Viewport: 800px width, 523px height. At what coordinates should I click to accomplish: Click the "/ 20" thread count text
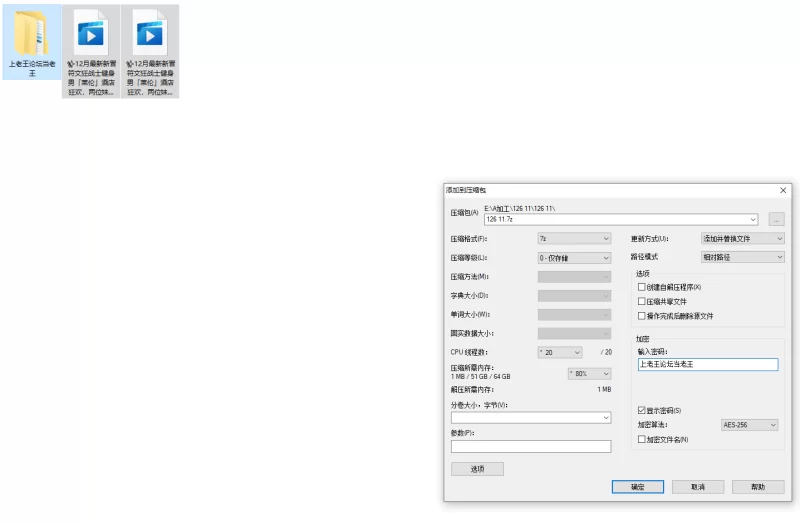(x=606, y=353)
